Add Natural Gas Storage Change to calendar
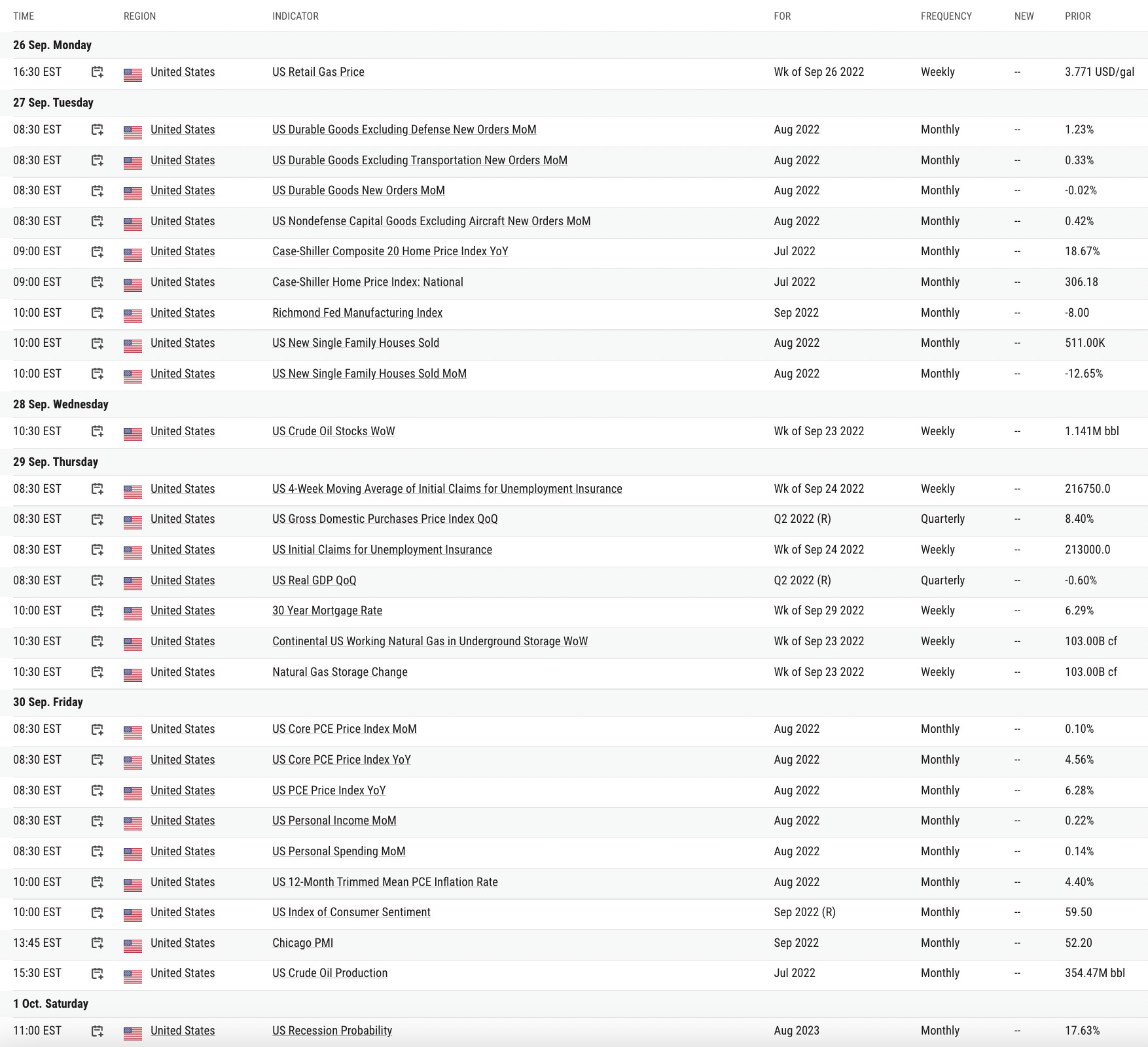This screenshot has height=1047, width=1148. point(98,672)
